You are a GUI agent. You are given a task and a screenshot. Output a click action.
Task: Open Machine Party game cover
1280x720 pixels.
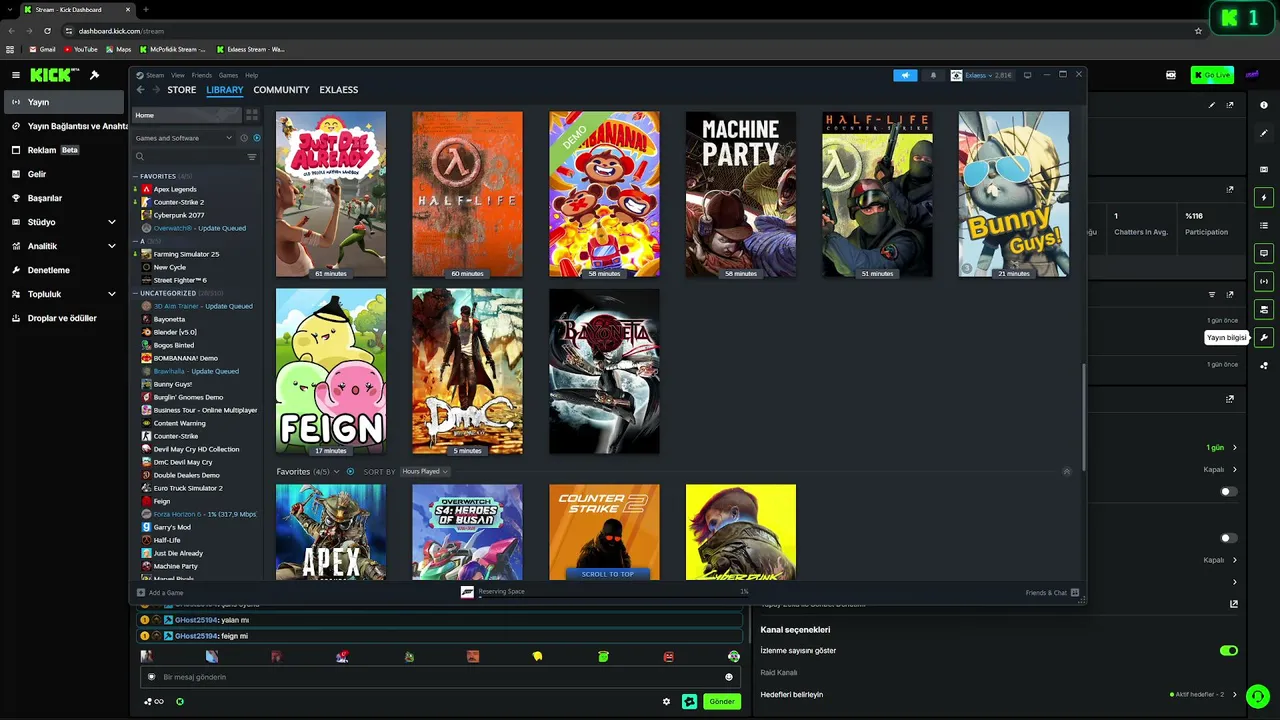[741, 194]
